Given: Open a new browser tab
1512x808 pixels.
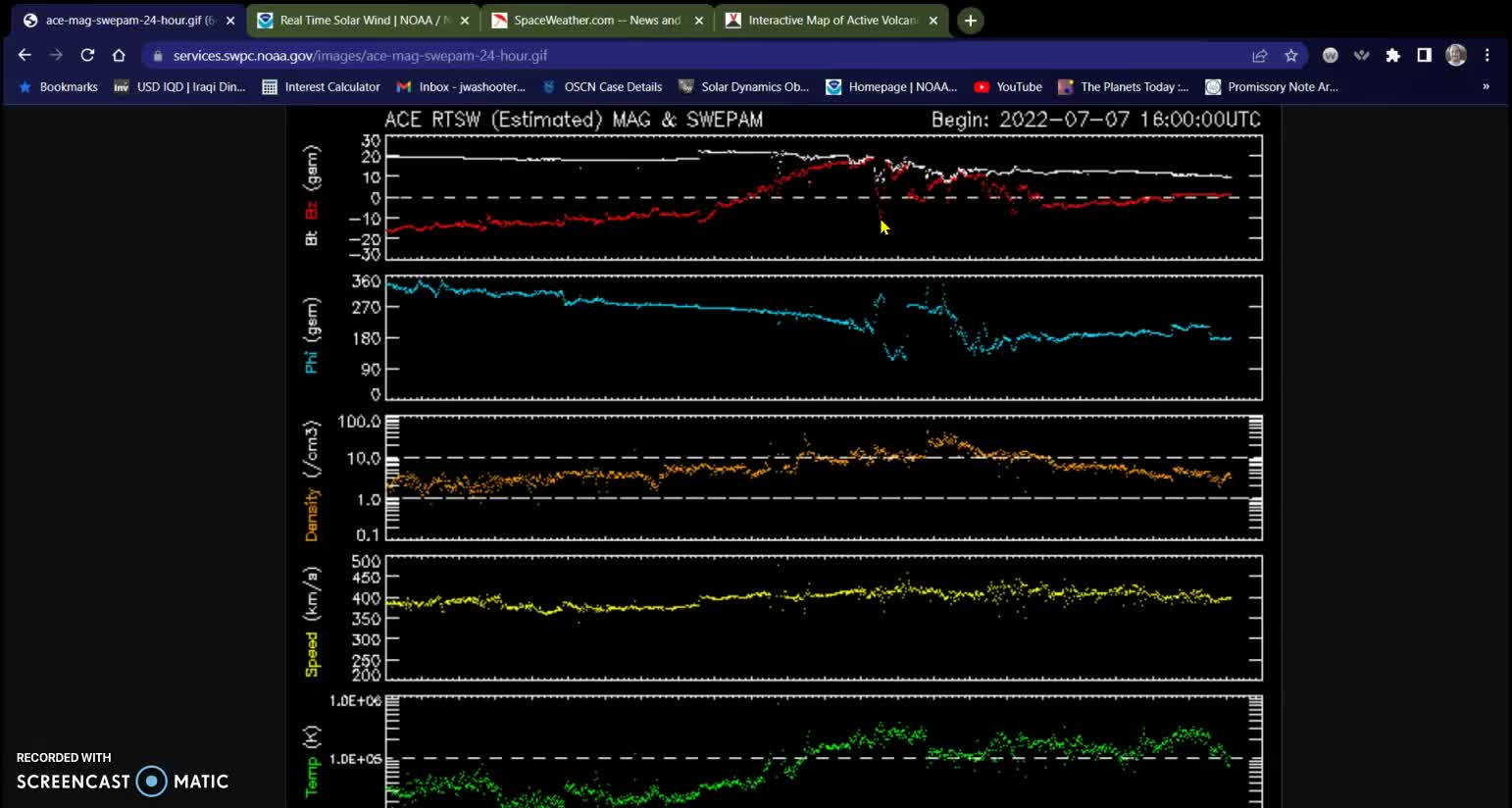Looking at the screenshot, I should (970, 21).
